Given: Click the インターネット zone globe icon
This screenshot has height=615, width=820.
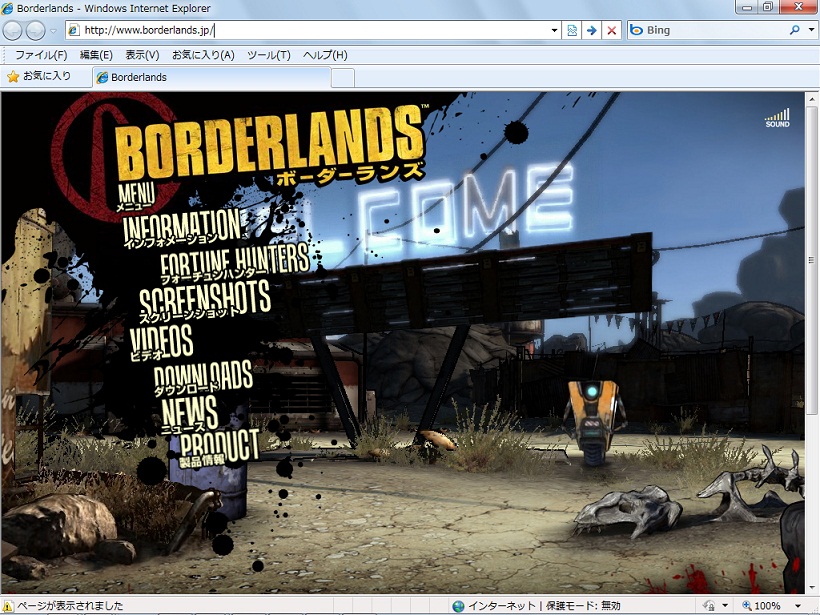Looking at the screenshot, I should 458,606.
